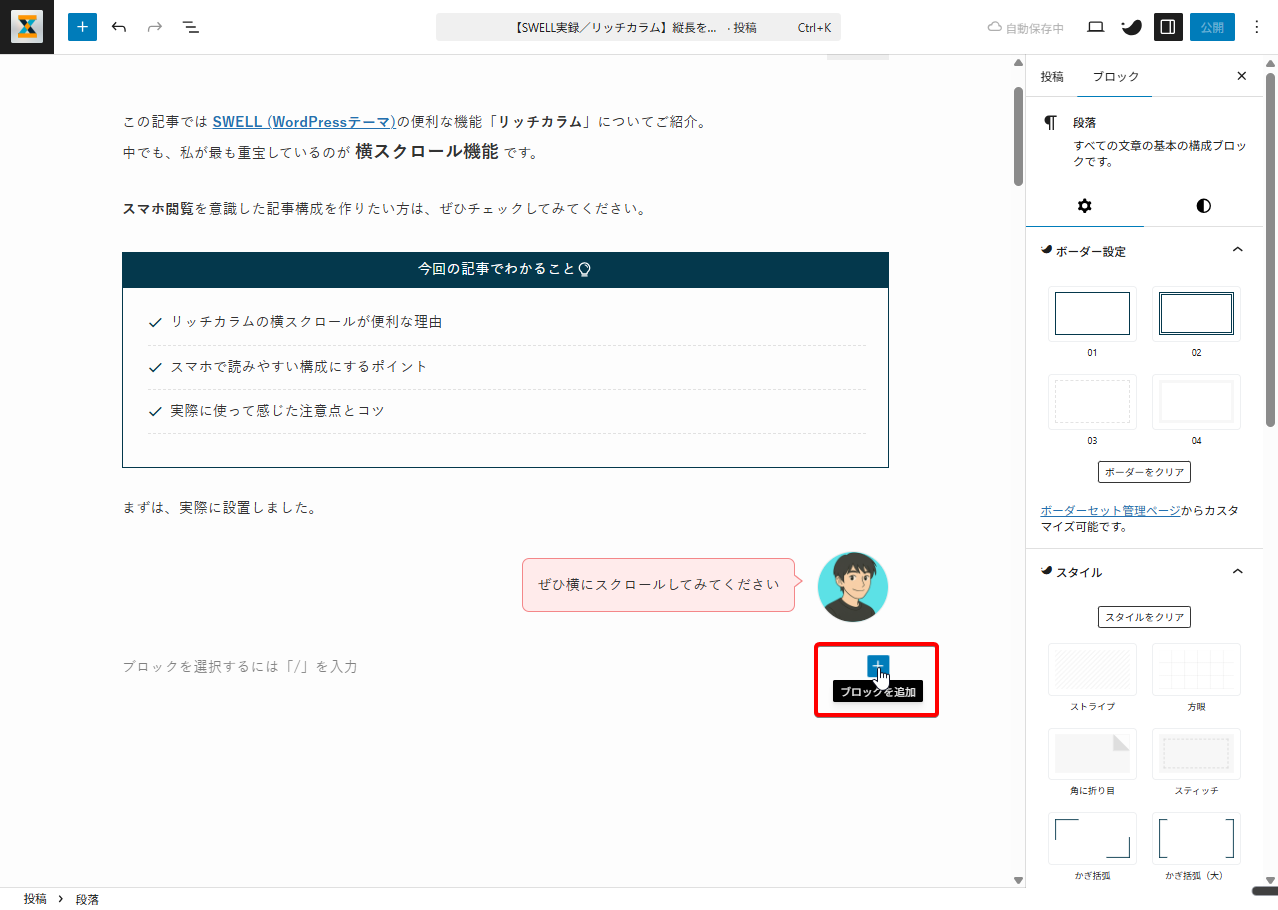This screenshot has width=1278, height=910.
Task: Open the ボーダーセット管理ページ link
Action: (1110, 510)
